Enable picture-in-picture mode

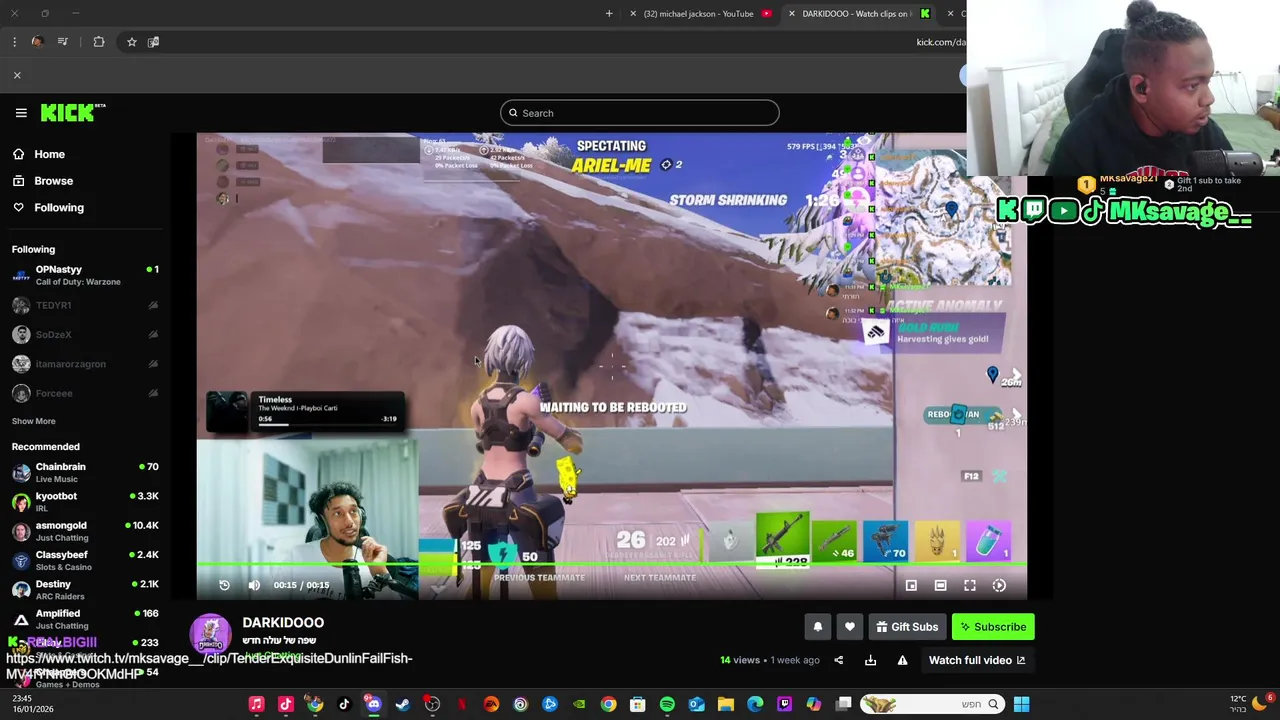click(x=911, y=585)
